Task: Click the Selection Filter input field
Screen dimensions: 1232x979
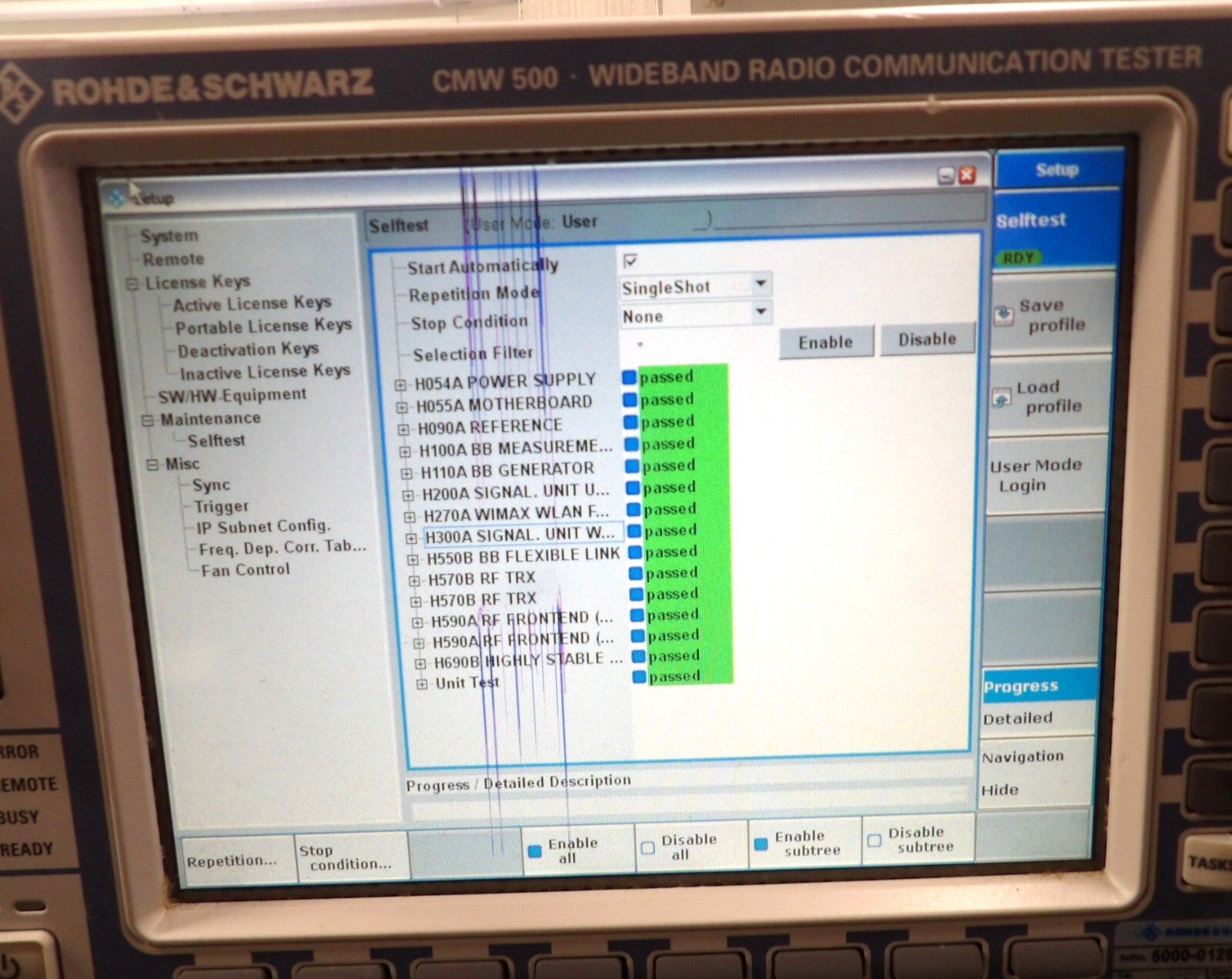Action: pyautogui.click(x=697, y=347)
